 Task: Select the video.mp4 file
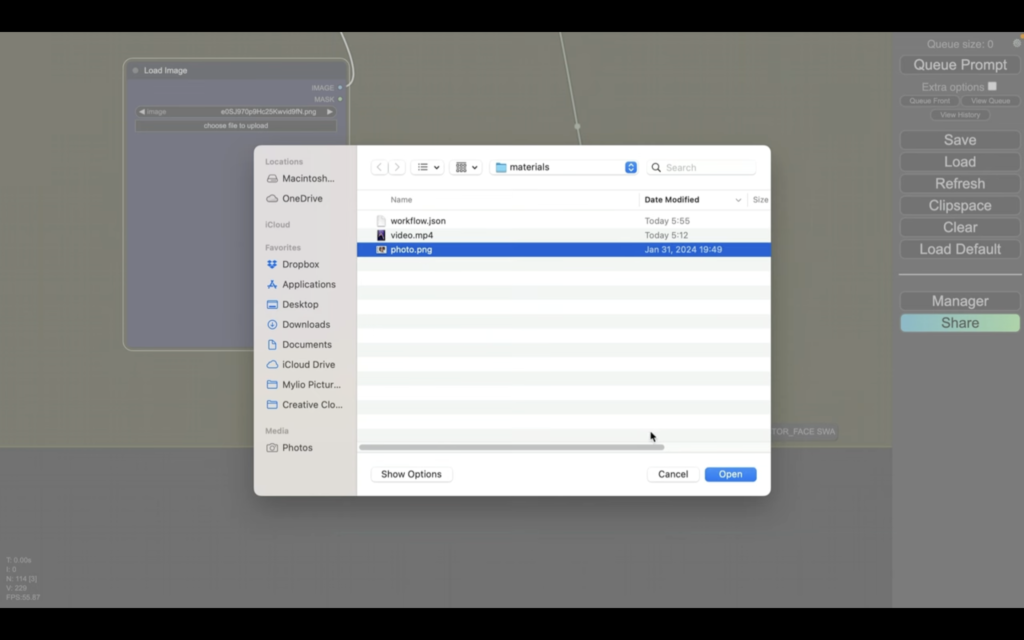(x=411, y=236)
